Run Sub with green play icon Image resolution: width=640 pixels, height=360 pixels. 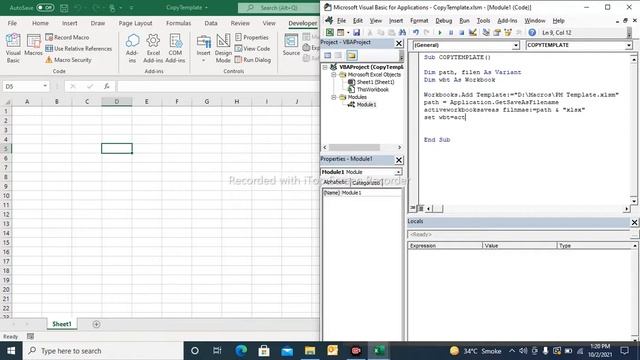click(x=440, y=33)
